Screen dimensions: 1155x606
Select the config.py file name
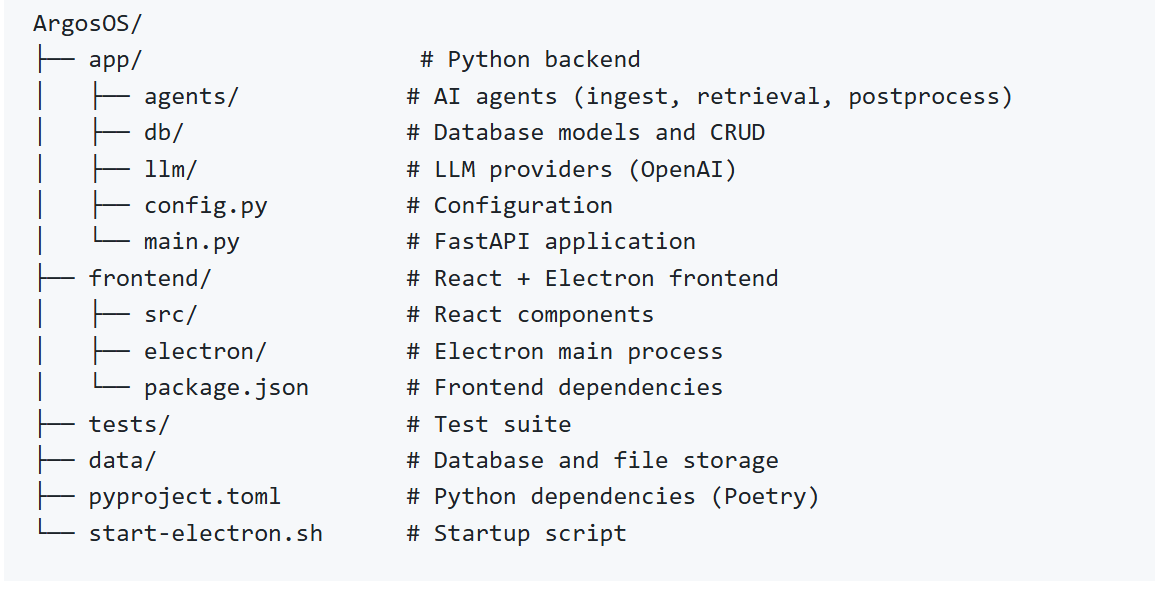[206, 206]
